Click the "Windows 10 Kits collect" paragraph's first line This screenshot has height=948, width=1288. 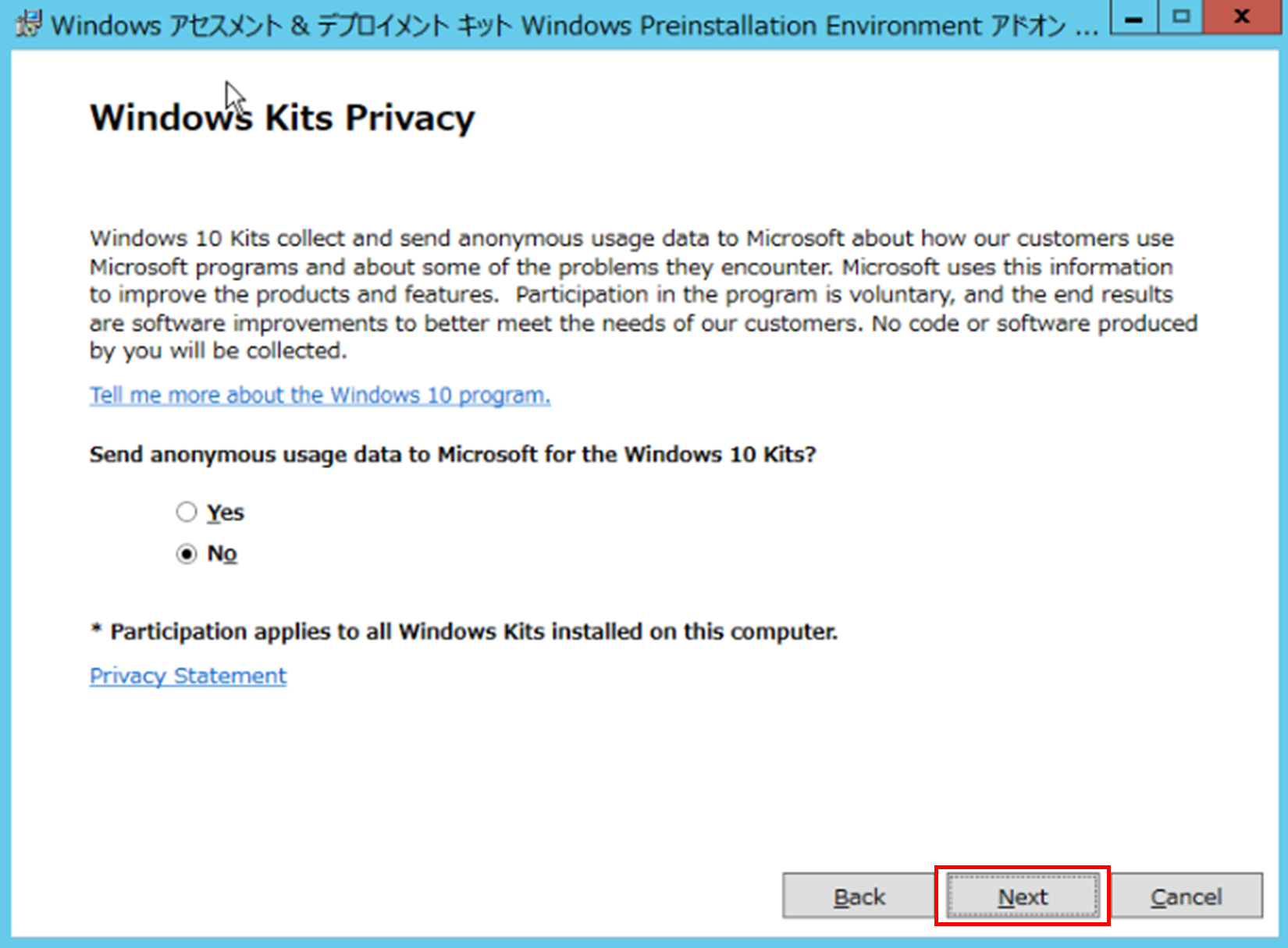point(632,238)
